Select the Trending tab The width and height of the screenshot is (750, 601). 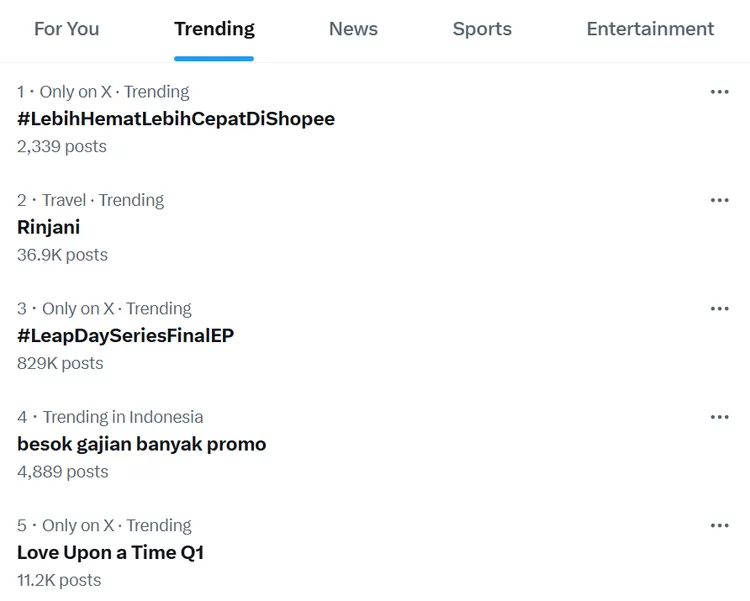214,29
